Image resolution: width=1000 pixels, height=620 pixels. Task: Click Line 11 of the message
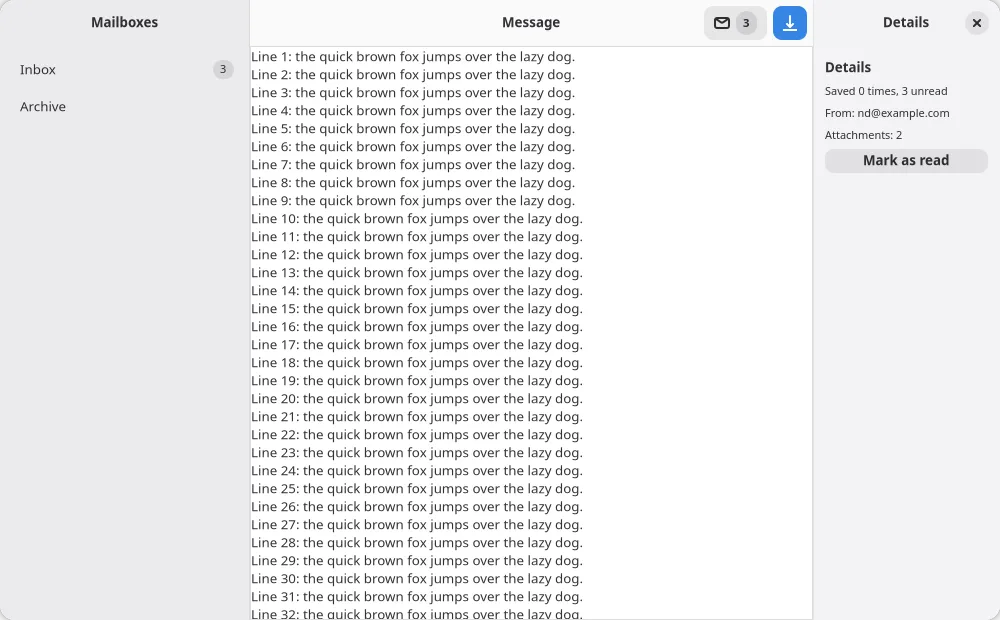click(x=416, y=237)
